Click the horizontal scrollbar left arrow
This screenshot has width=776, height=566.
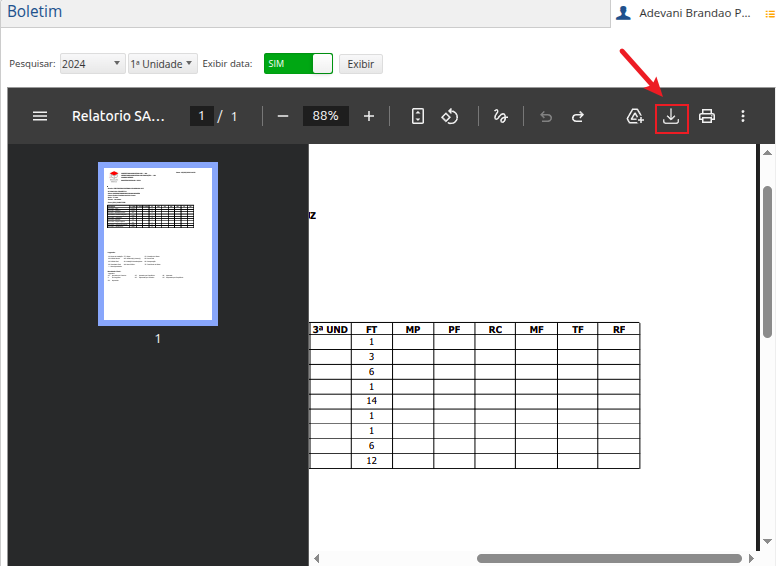click(x=317, y=559)
